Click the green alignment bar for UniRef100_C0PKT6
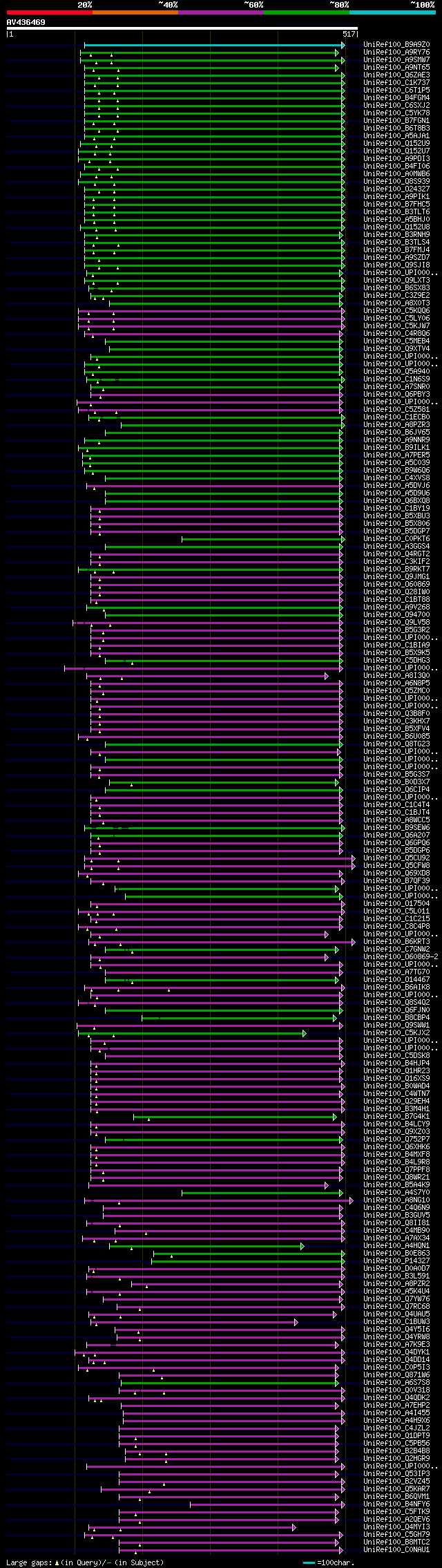Image resolution: width=442 pixels, height=1568 pixels. pos(262,539)
